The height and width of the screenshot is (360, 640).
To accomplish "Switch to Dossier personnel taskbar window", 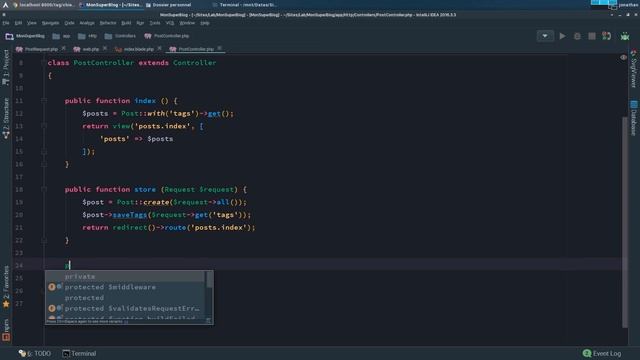I will (x=168, y=5).
